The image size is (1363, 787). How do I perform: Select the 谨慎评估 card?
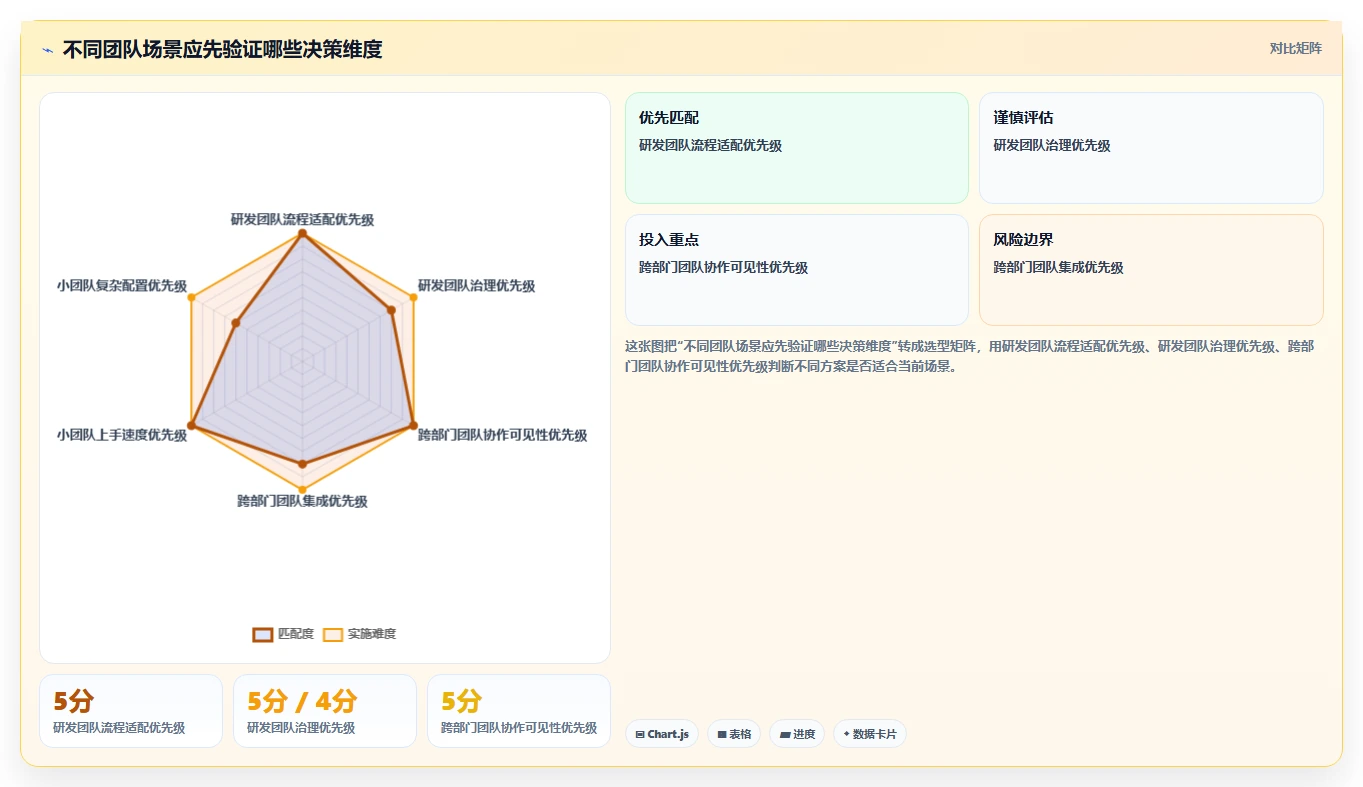click(x=1151, y=148)
